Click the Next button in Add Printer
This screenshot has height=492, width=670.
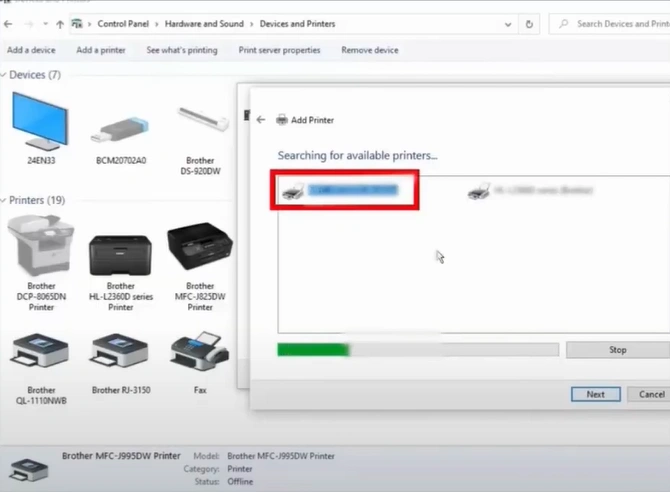[596, 394]
